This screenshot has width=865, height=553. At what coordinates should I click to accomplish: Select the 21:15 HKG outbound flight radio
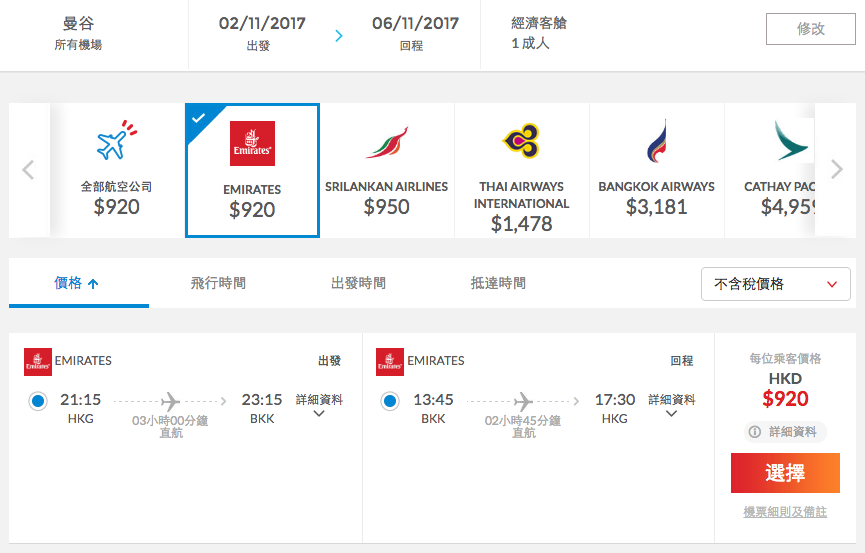pos(38,401)
